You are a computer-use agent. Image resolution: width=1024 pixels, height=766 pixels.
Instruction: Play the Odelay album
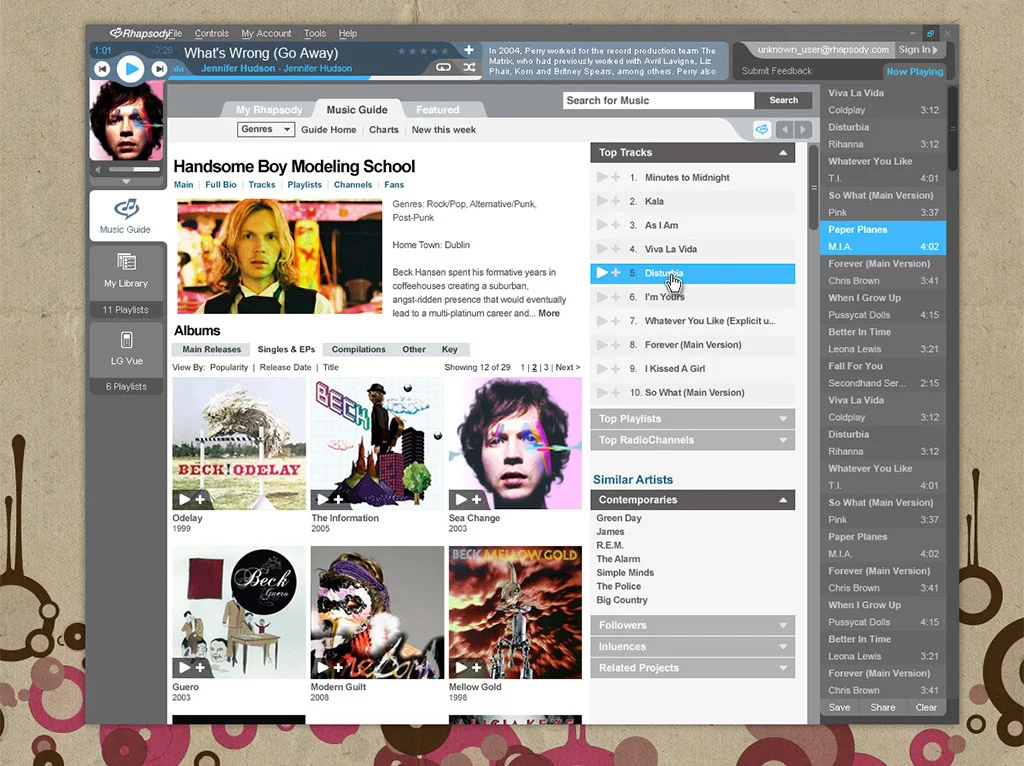[x=185, y=500]
